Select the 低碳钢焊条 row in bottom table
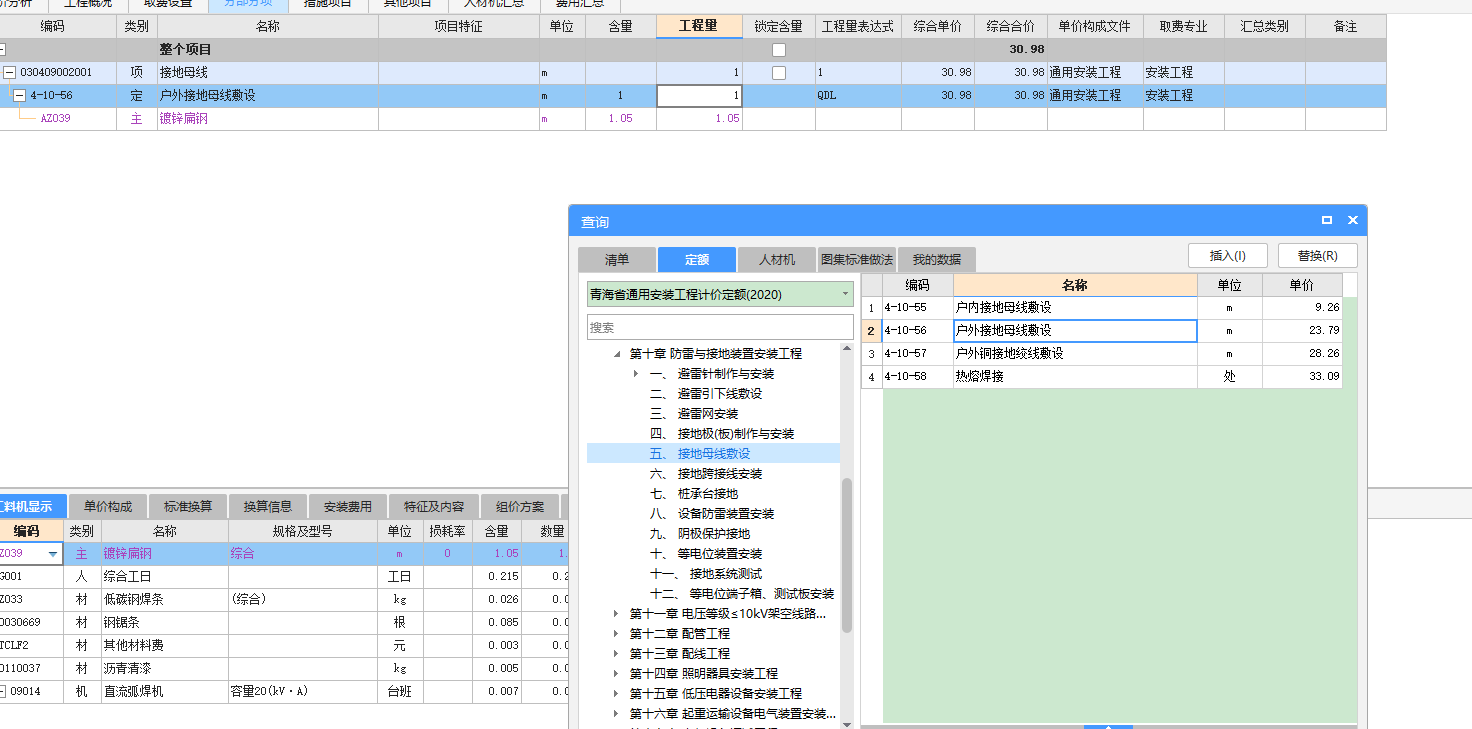The image size is (1472, 729). (284, 600)
